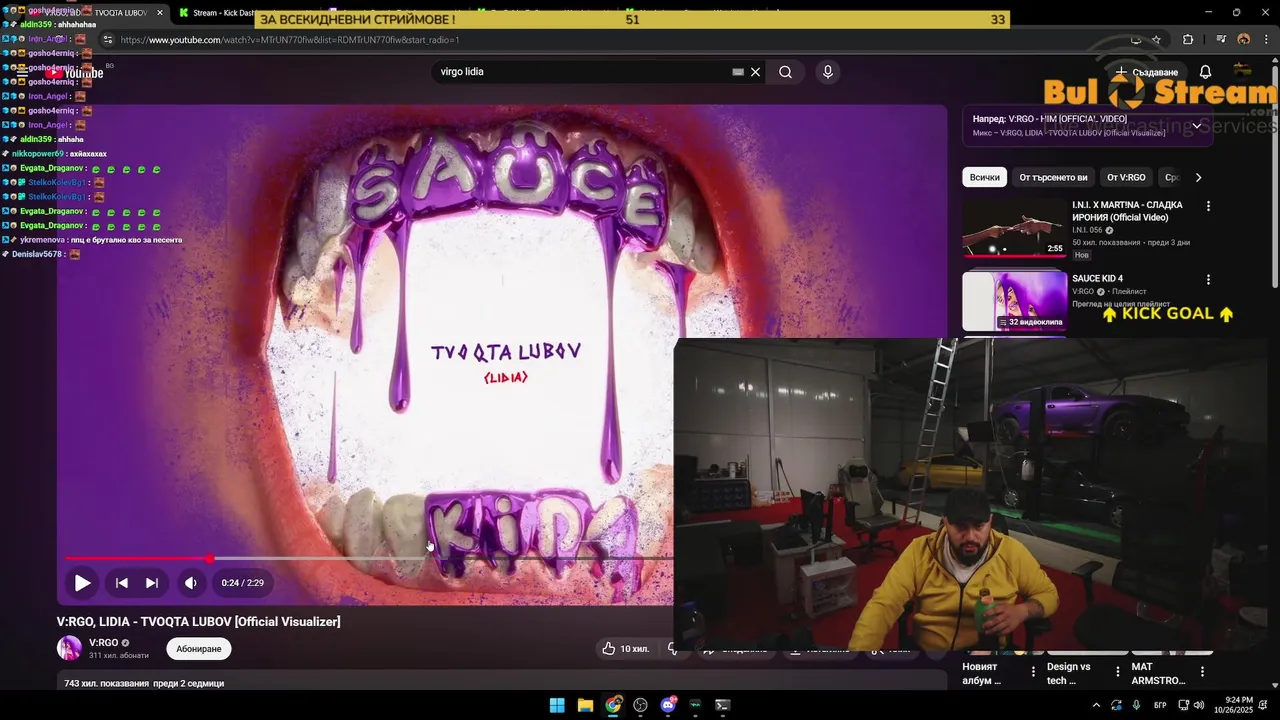Click the video title TVOQTA LUBOV Official Visualizer

[x=198, y=621]
